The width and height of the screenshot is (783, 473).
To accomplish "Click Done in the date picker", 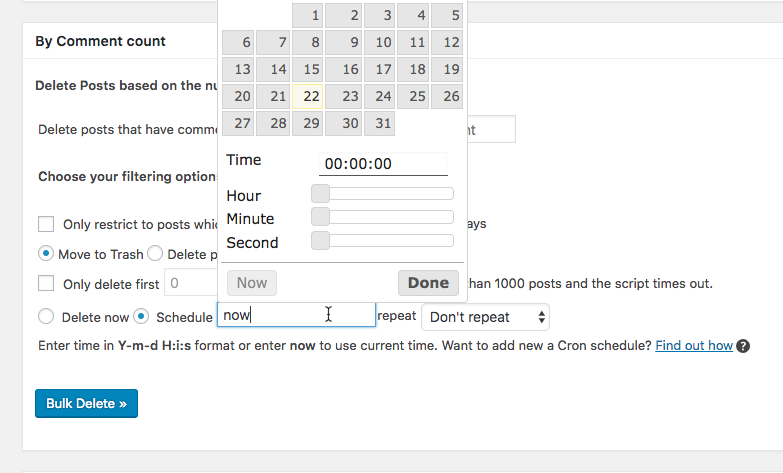I will tap(428, 283).
